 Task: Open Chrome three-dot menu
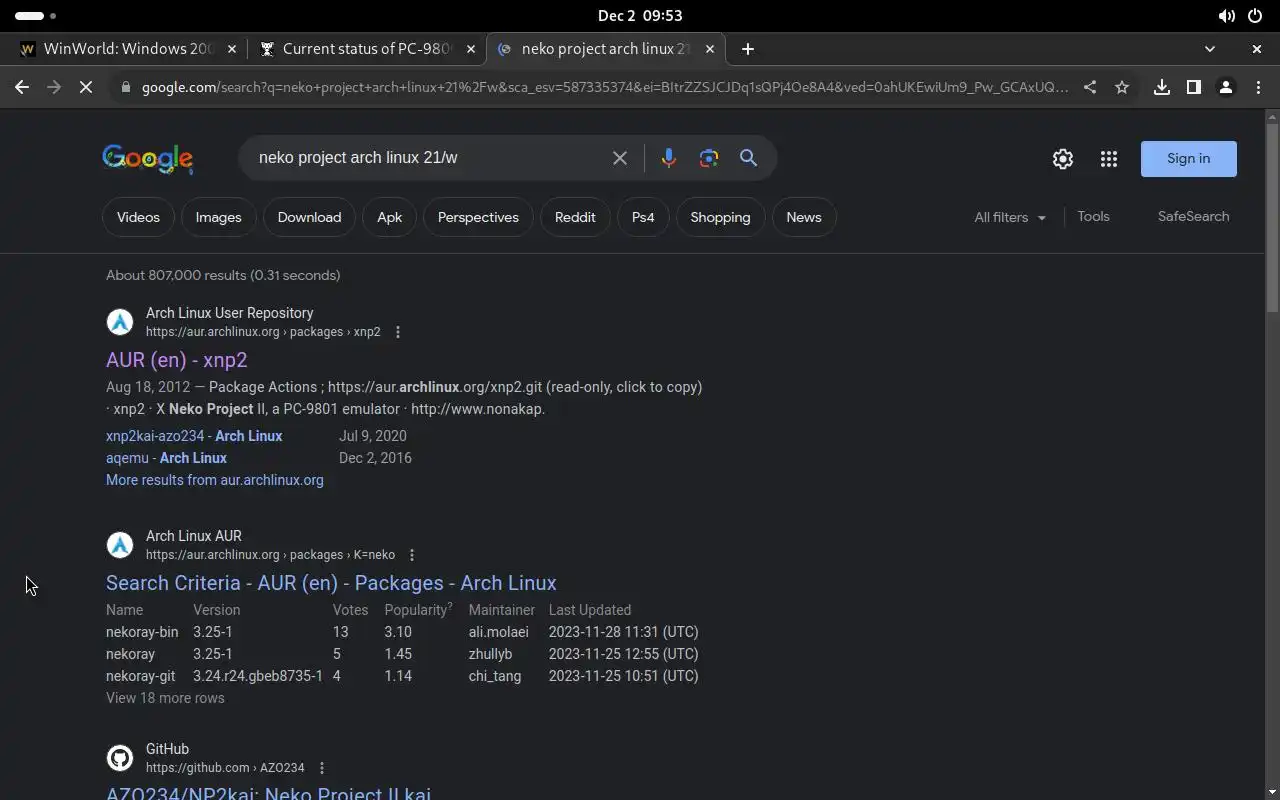(1258, 87)
